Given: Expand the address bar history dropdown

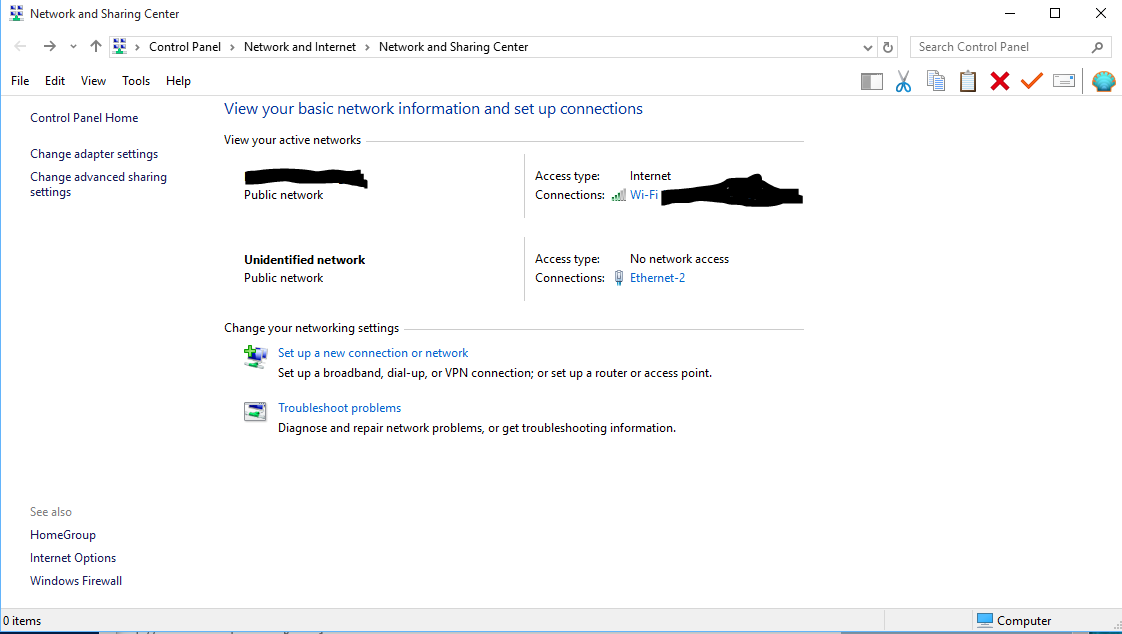Looking at the screenshot, I should (868, 48).
